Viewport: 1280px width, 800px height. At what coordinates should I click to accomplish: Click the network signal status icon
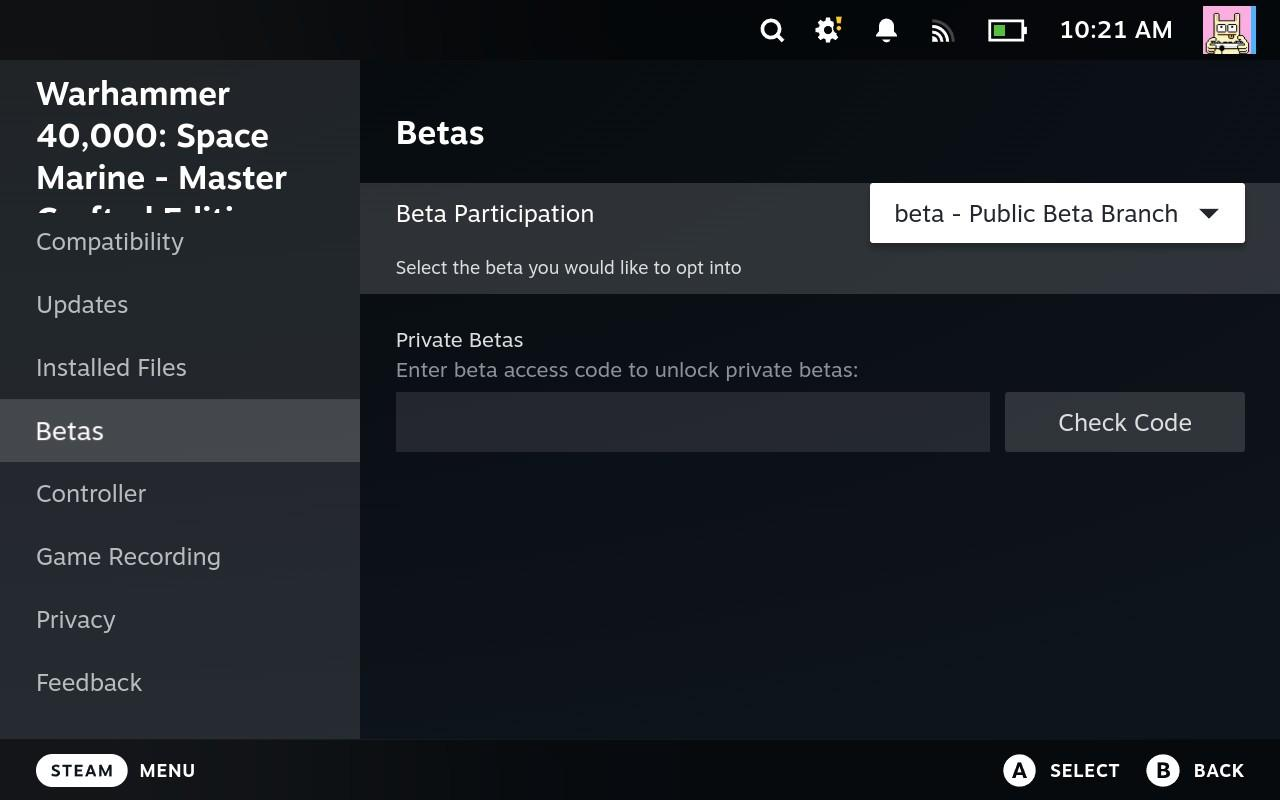(x=942, y=31)
